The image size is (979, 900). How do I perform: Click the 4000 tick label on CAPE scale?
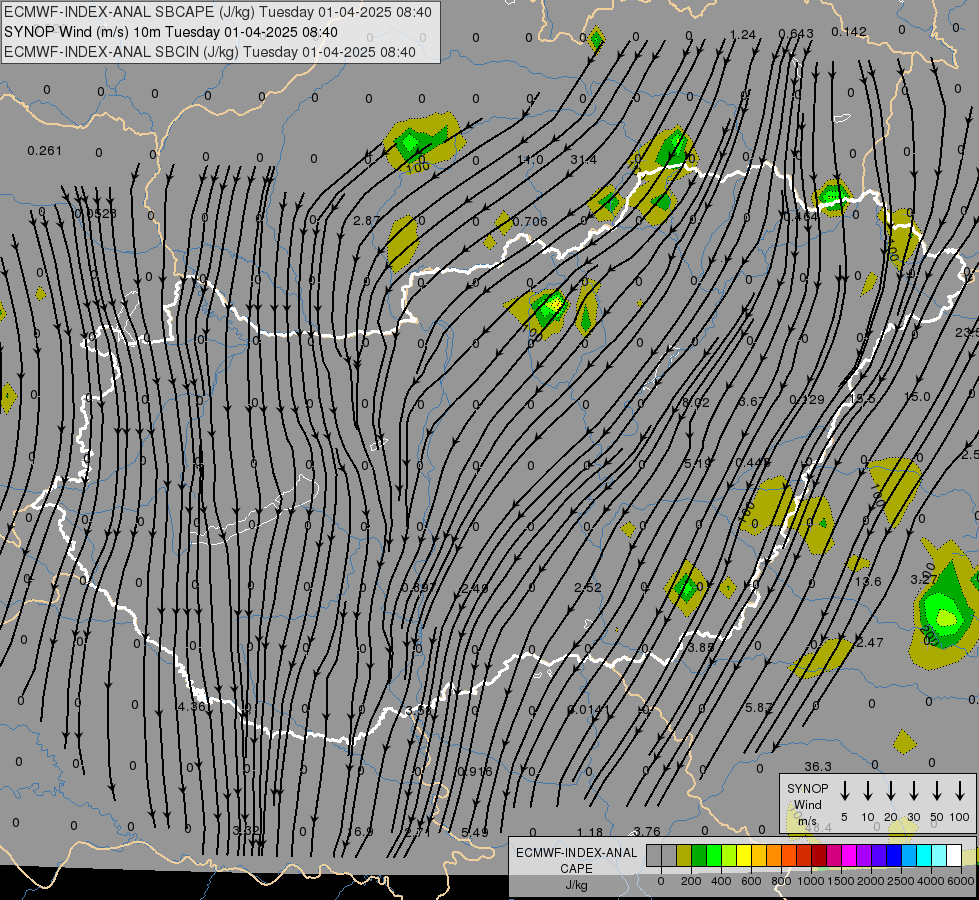[931, 881]
